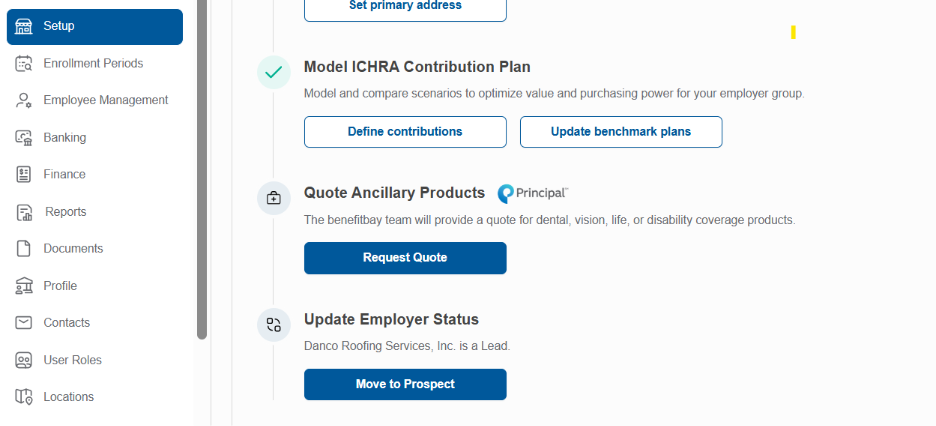Click the Locations map pin icon
The image size is (936, 426).
[x=23, y=397]
